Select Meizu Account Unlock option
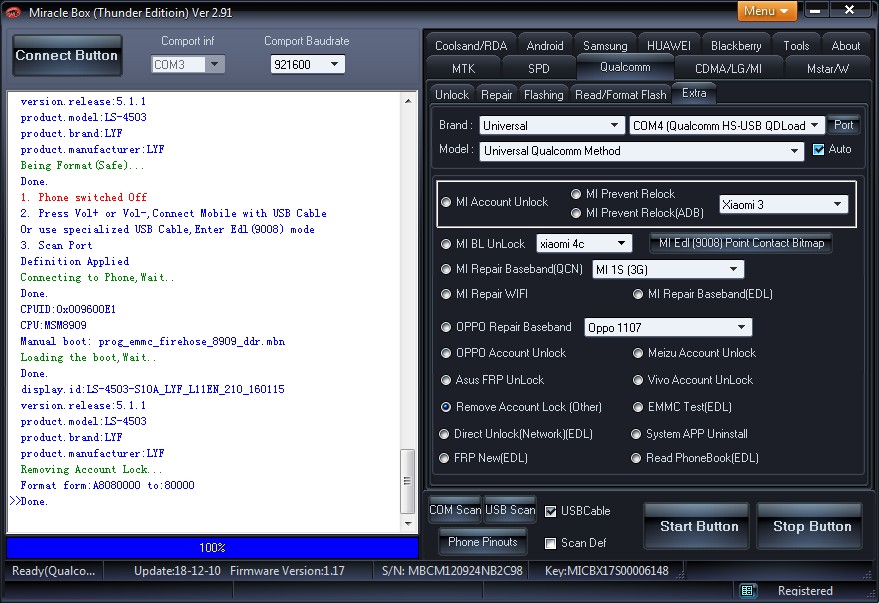Image resolution: width=879 pixels, height=603 pixels. point(637,353)
